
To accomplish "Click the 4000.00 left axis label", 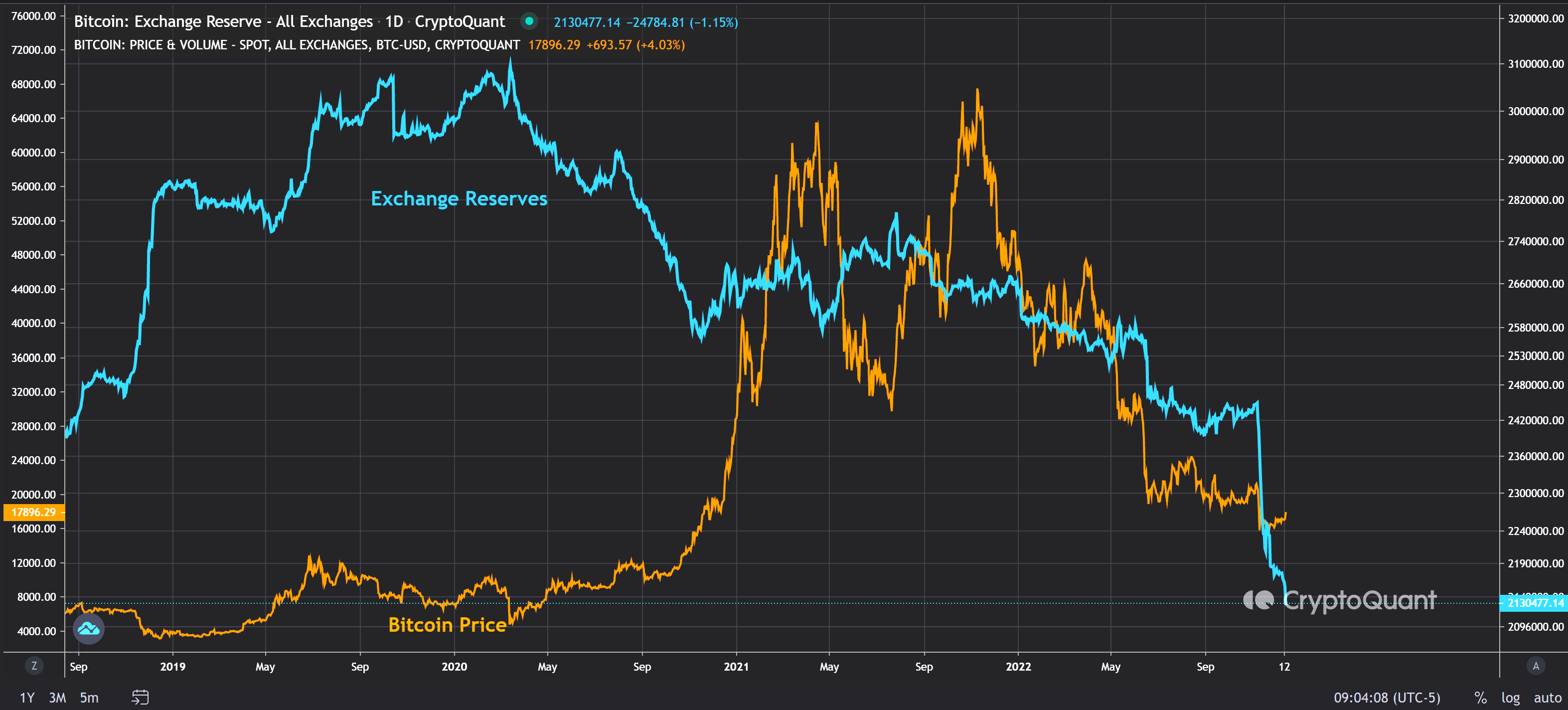I will [36, 631].
